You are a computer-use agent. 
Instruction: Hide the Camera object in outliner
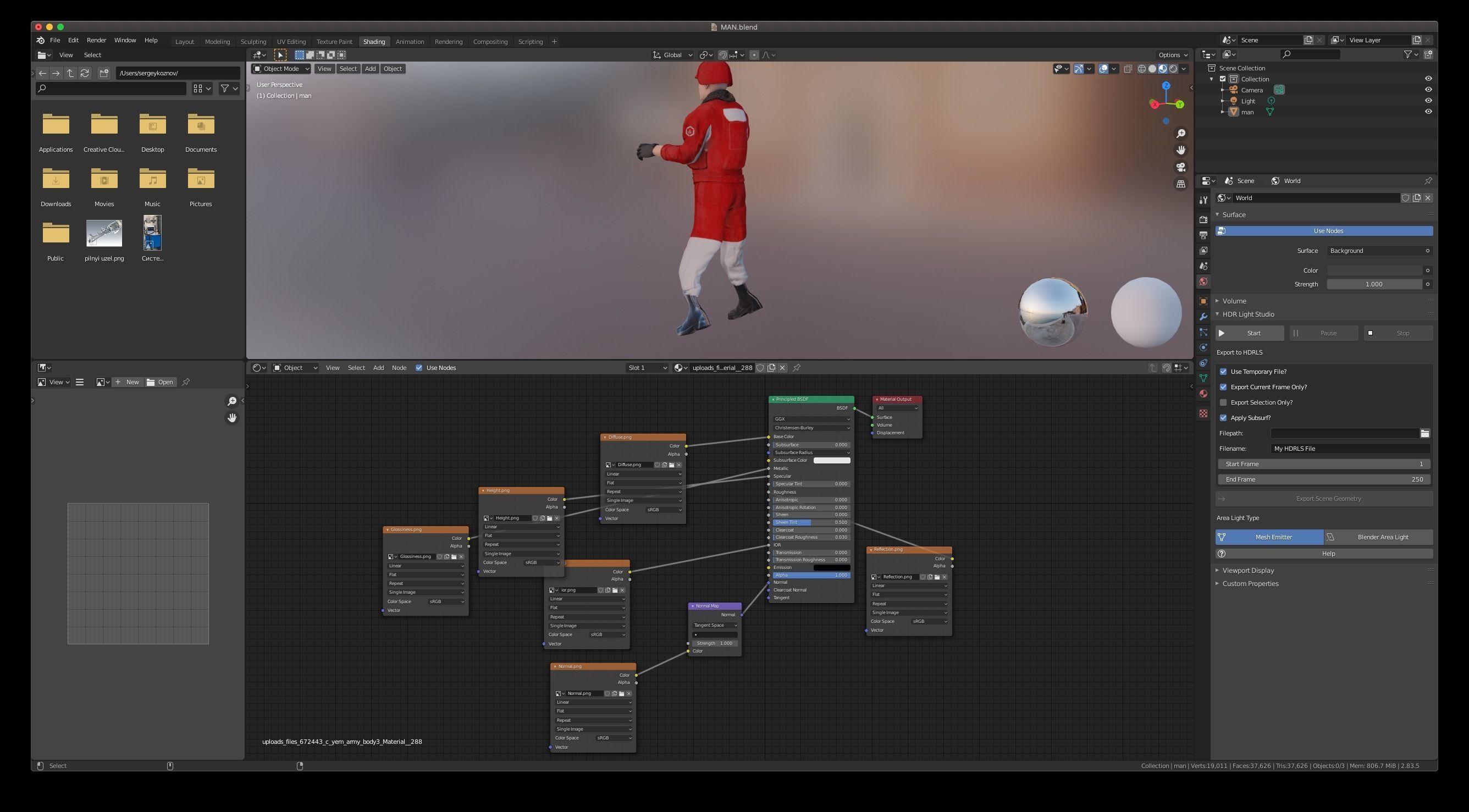click(x=1428, y=90)
